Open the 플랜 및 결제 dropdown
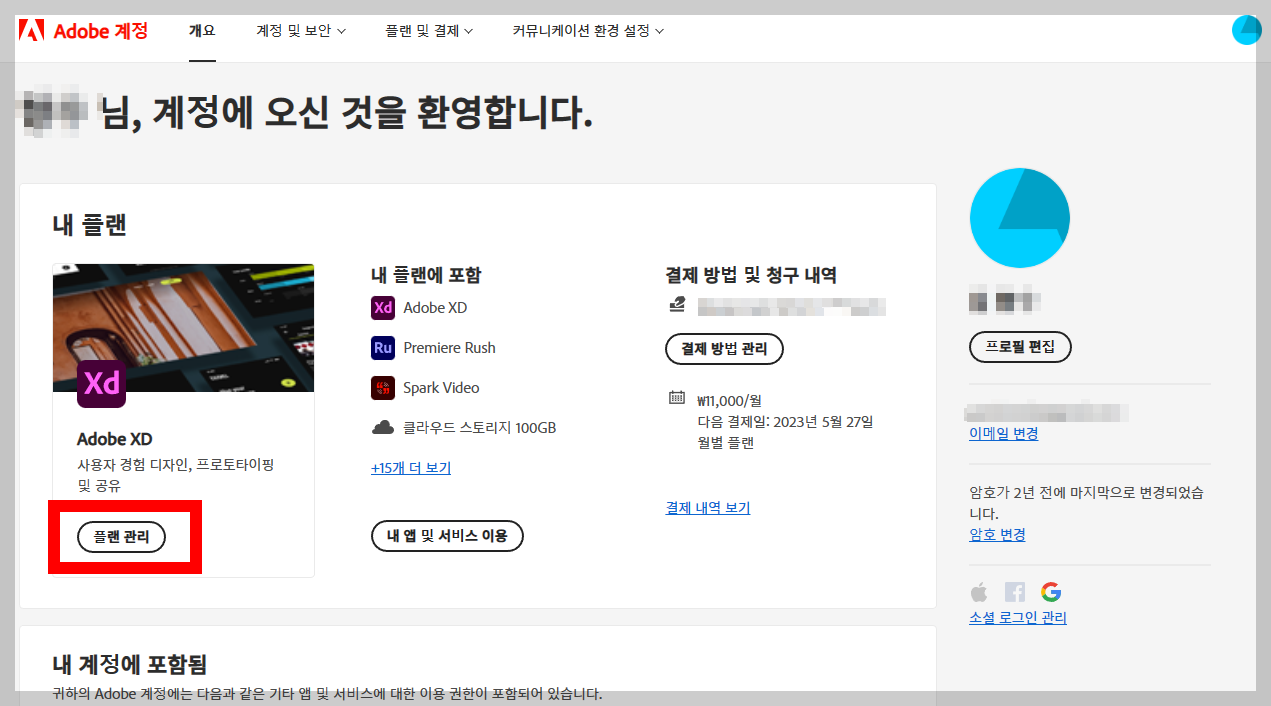 [428, 30]
